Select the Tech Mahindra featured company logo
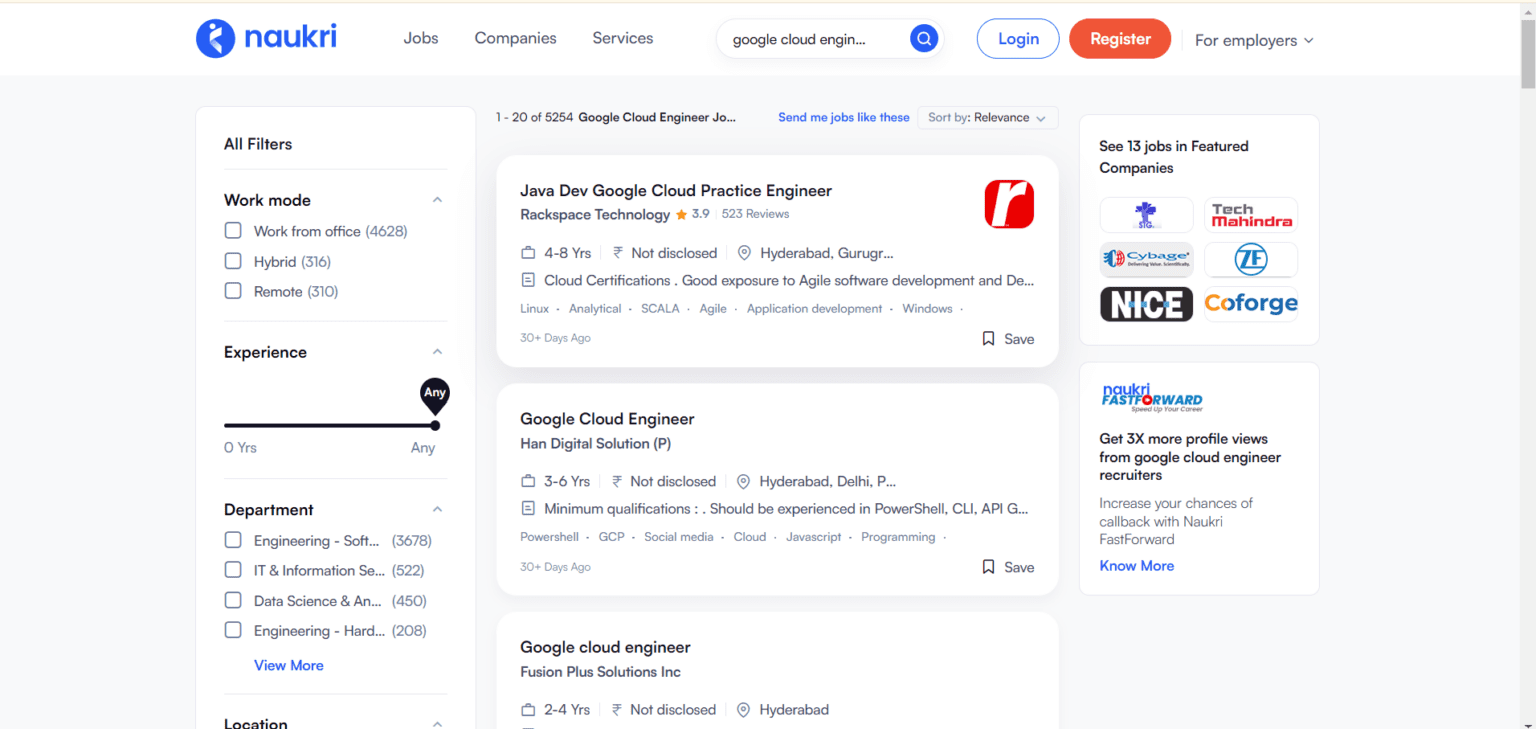Screen dimensions: 1536x729 pos(1250,214)
